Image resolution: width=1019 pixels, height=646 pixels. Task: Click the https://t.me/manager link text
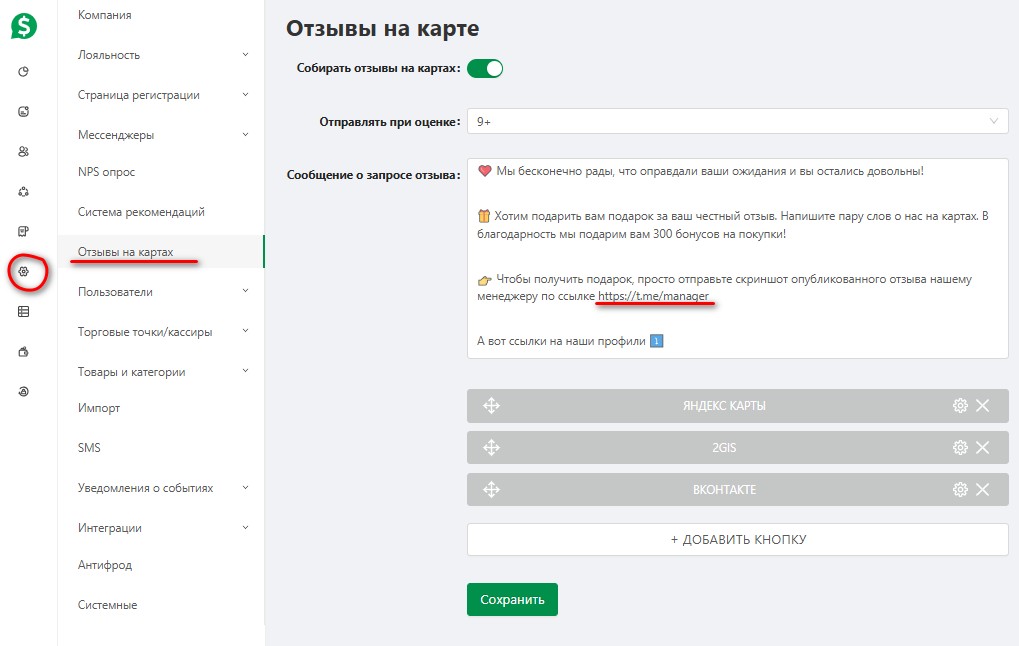pyautogui.click(x=653, y=296)
